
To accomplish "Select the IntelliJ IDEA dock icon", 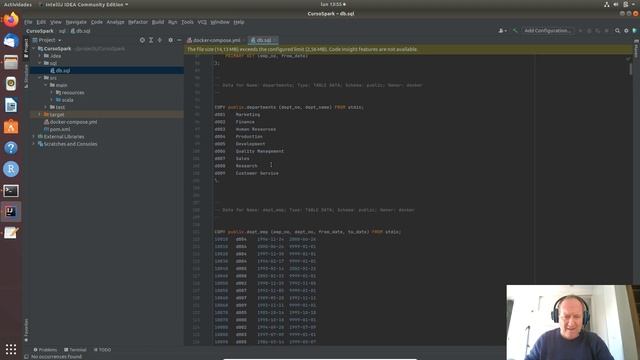I will tap(11, 212).
